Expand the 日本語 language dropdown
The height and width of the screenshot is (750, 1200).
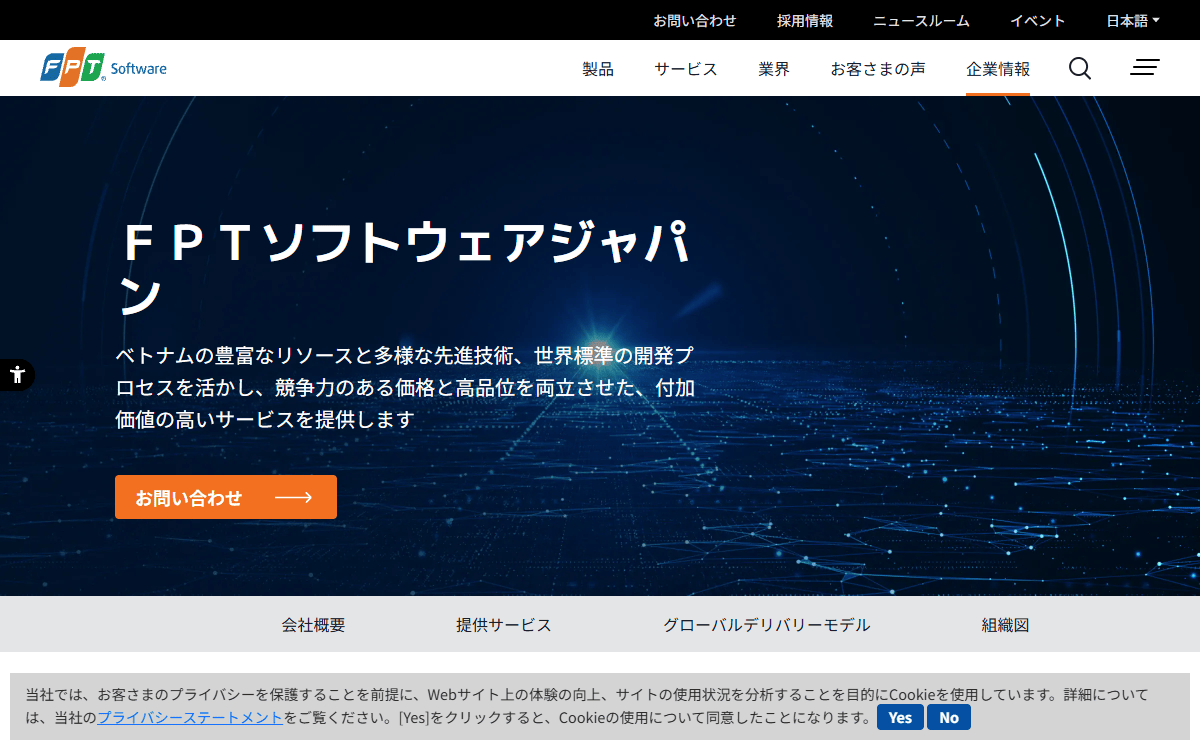tap(1133, 20)
